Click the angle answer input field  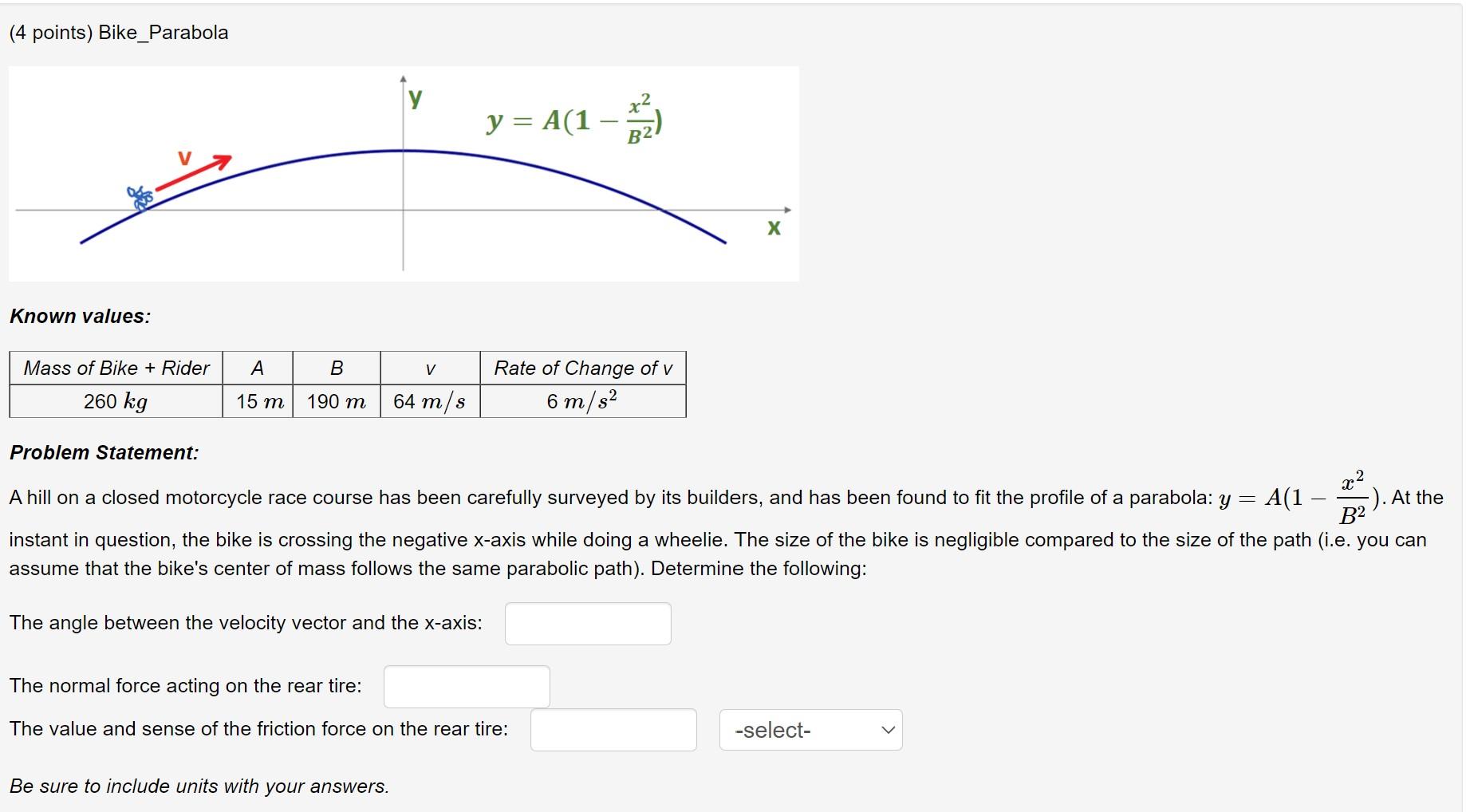(587, 624)
